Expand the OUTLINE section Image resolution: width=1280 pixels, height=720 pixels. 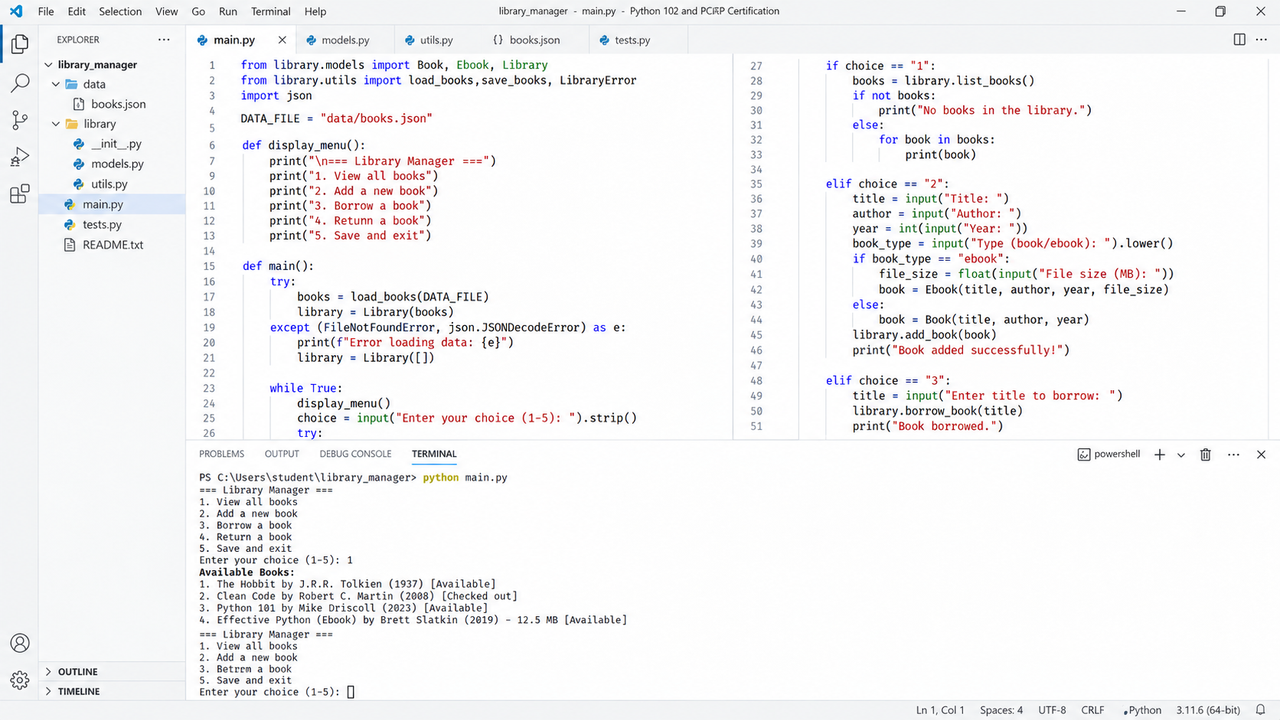tap(77, 672)
